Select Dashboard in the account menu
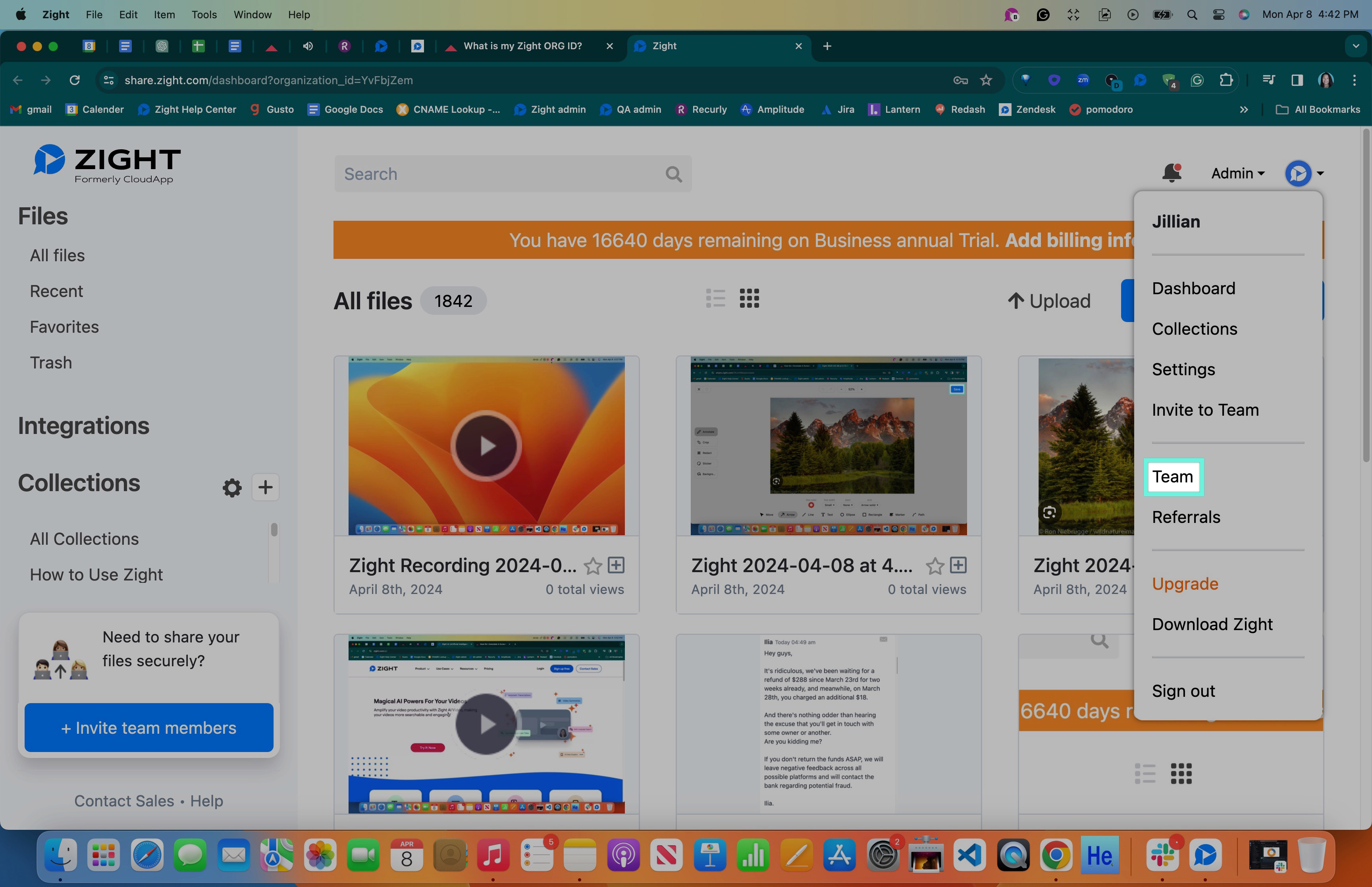Image resolution: width=1372 pixels, height=887 pixels. click(1193, 288)
